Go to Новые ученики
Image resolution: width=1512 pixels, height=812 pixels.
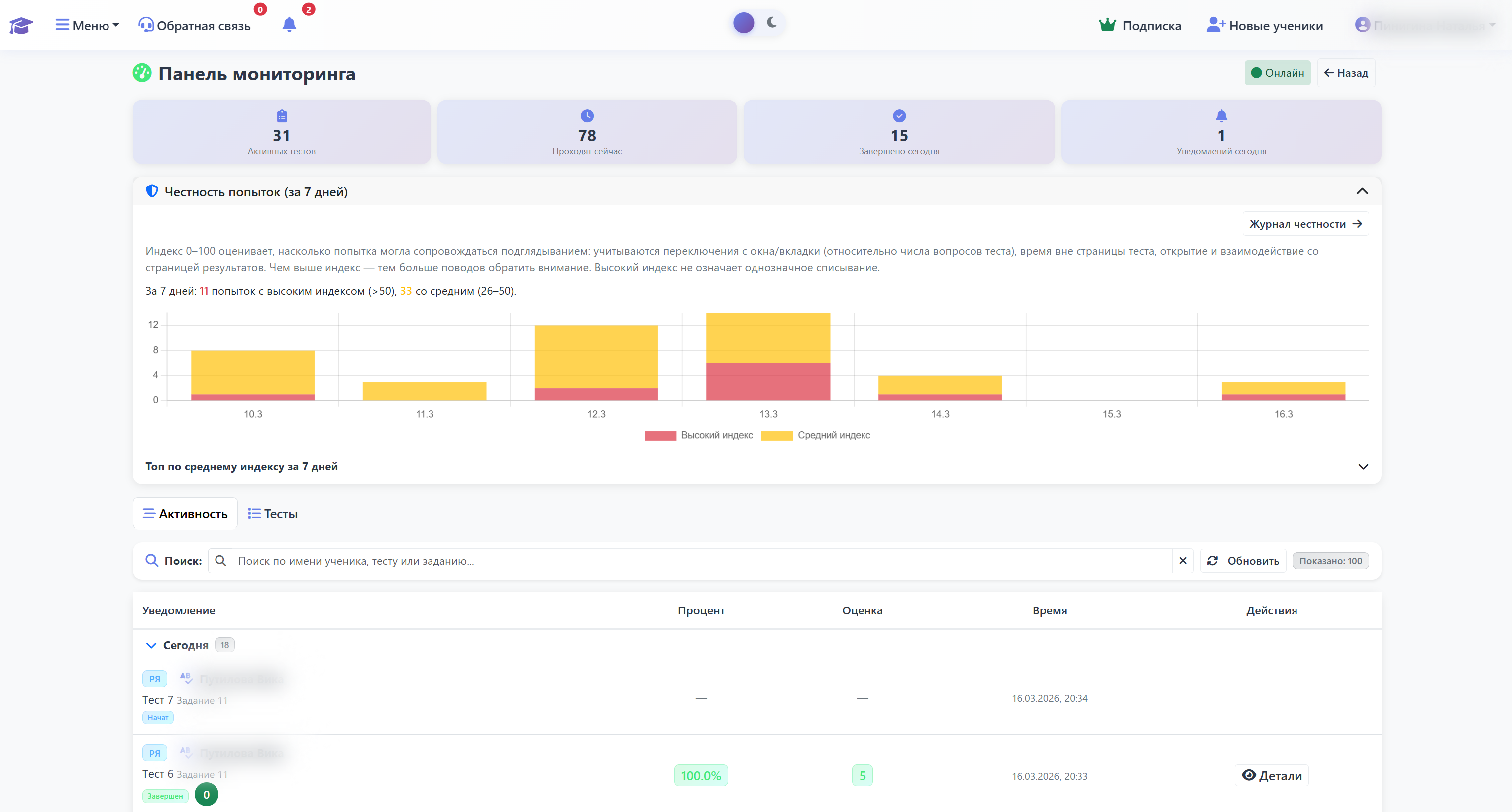pyautogui.click(x=1265, y=26)
